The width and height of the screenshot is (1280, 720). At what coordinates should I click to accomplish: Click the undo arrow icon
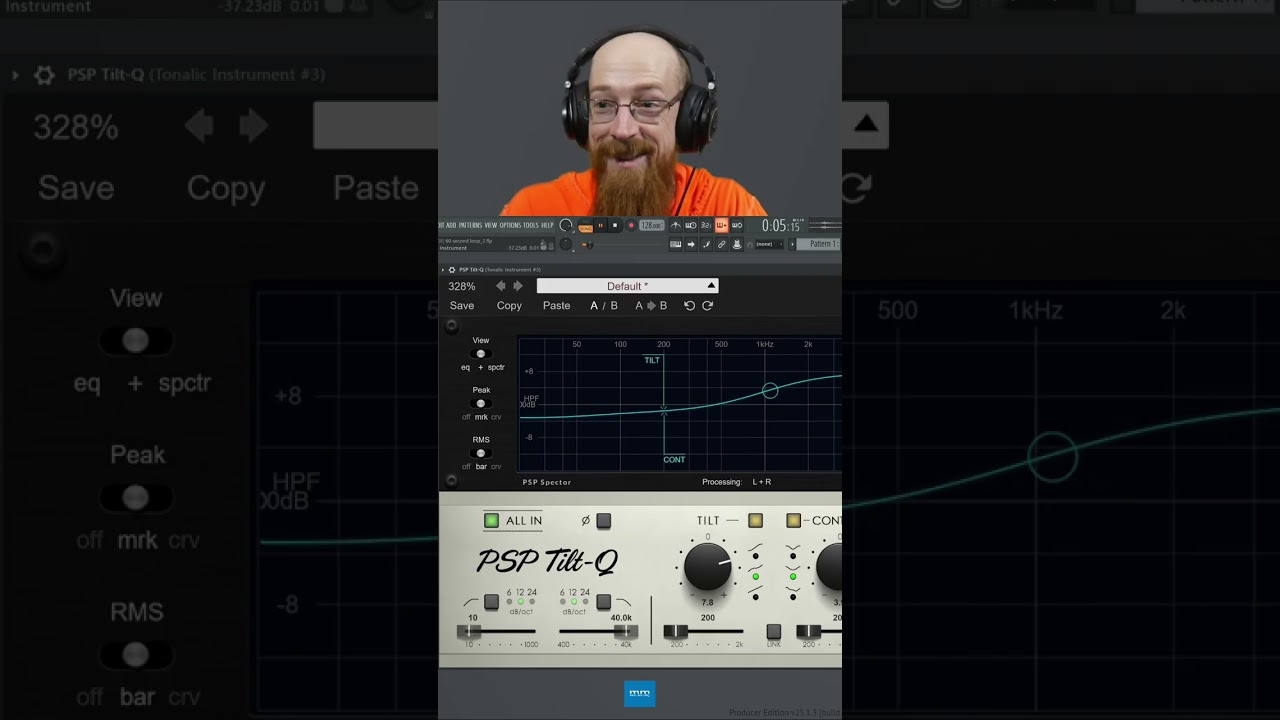coord(689,306)
